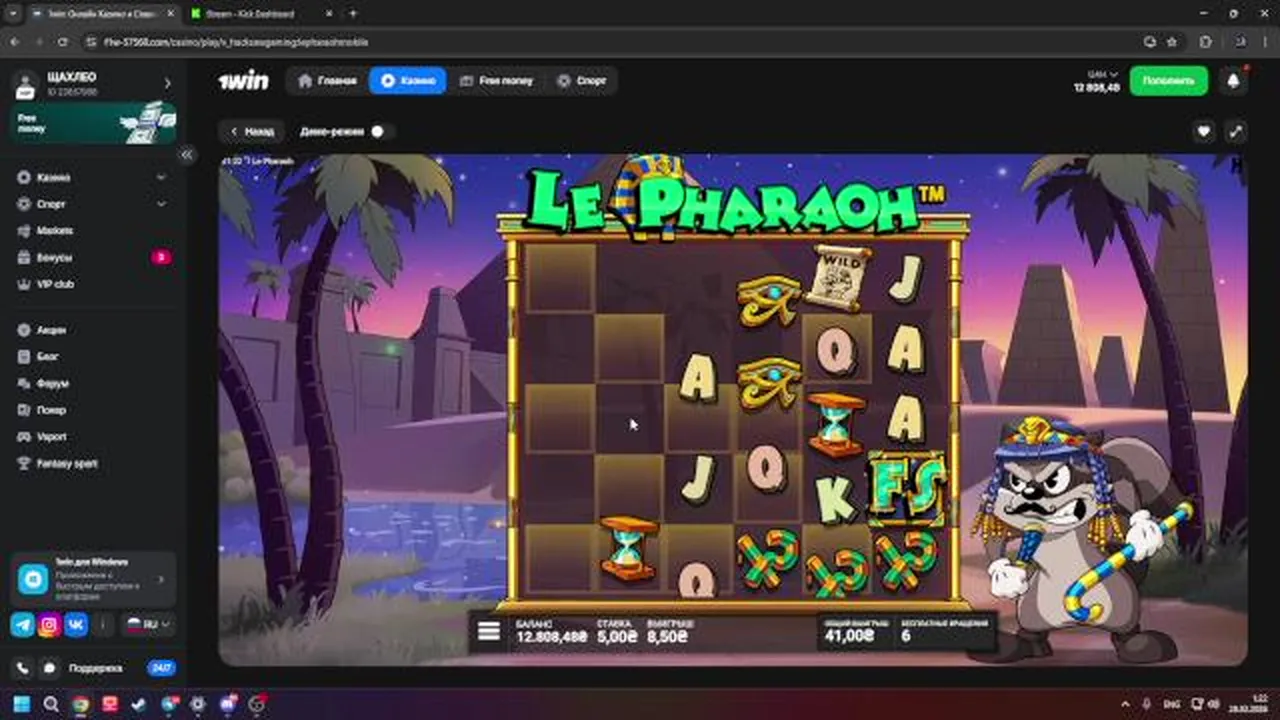Open the Free money sidebar banner
The image size is (1280, 720).
93,123
